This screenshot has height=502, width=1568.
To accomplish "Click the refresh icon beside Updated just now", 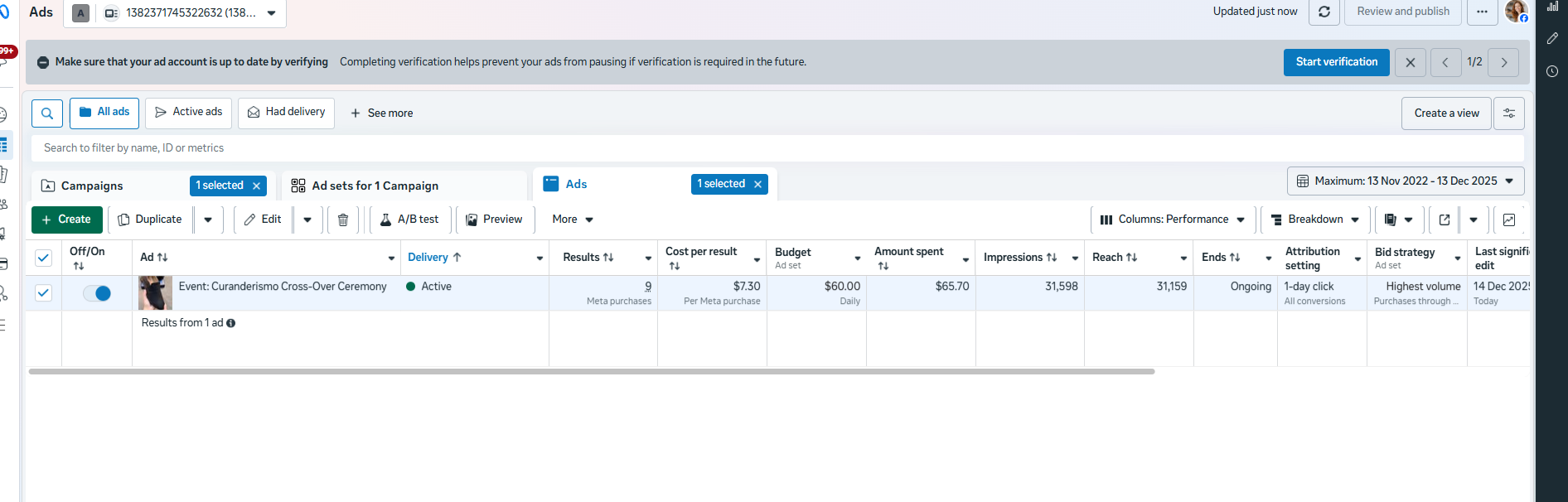I will (1324, 12).
